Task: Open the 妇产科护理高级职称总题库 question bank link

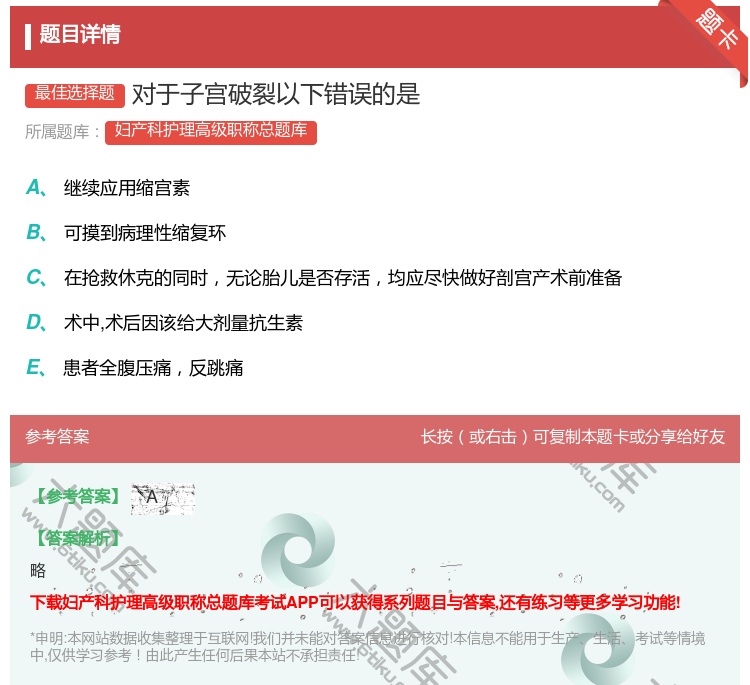Action: click(x=210, y=132)
